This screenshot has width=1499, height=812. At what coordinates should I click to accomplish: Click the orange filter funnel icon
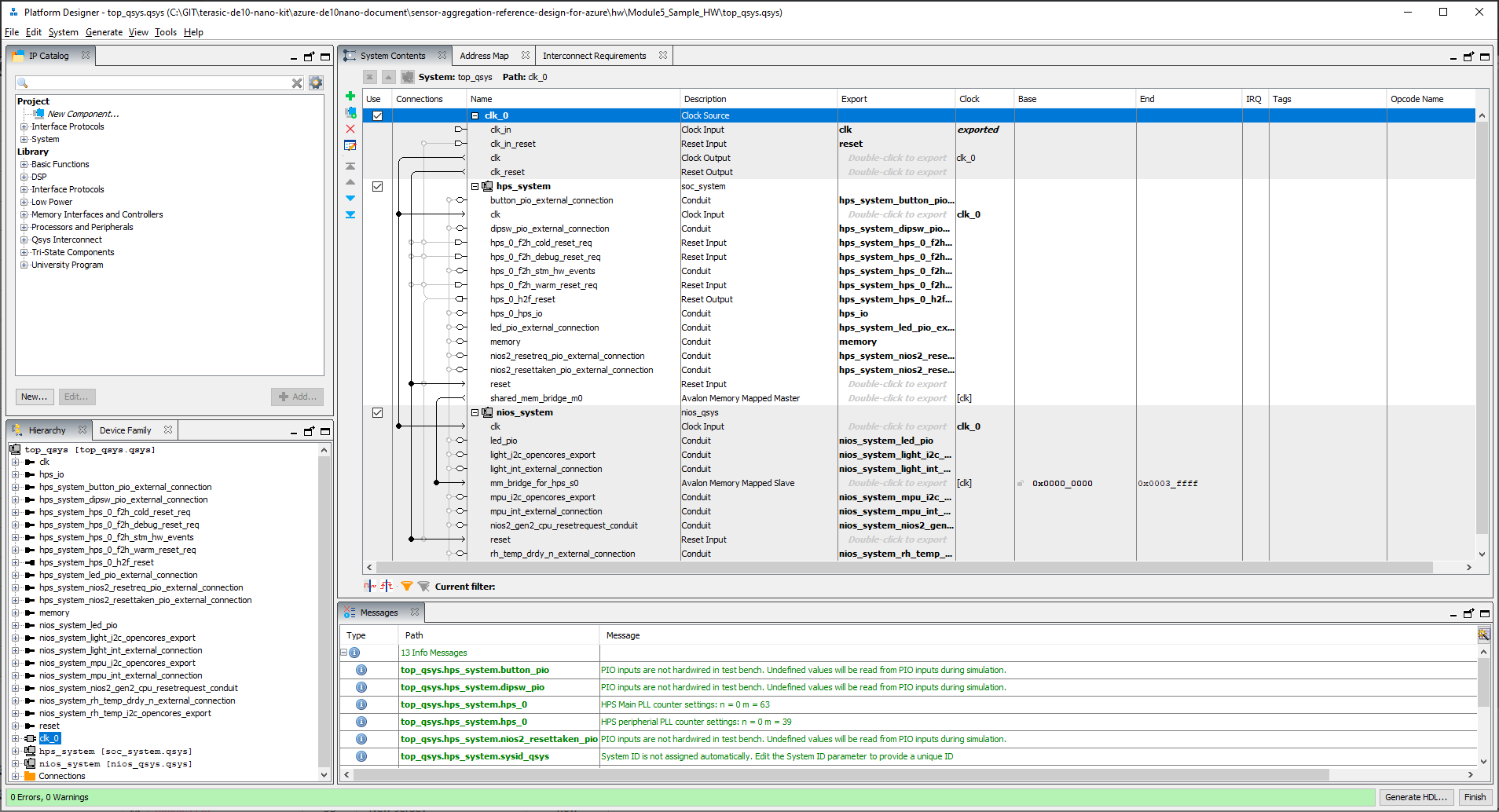tap(407, 586)
